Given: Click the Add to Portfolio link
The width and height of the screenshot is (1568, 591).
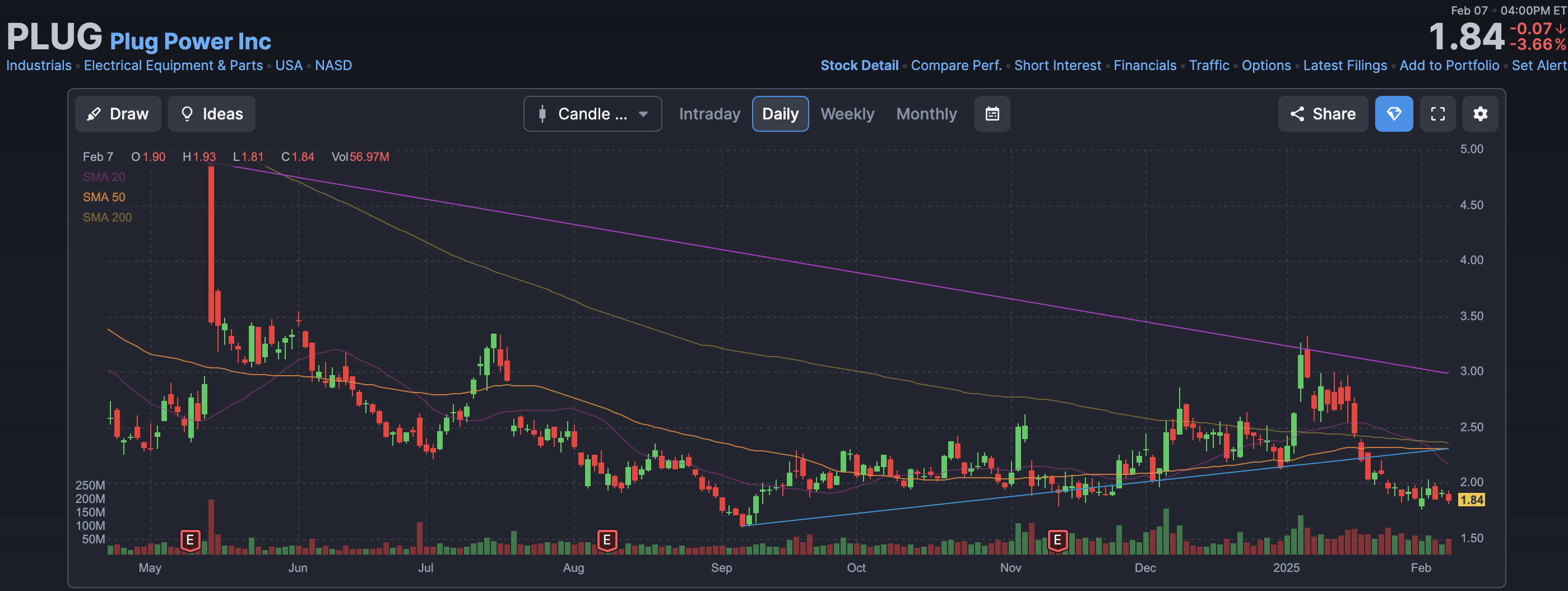Looking at the screenshot, I should 1449,65.
